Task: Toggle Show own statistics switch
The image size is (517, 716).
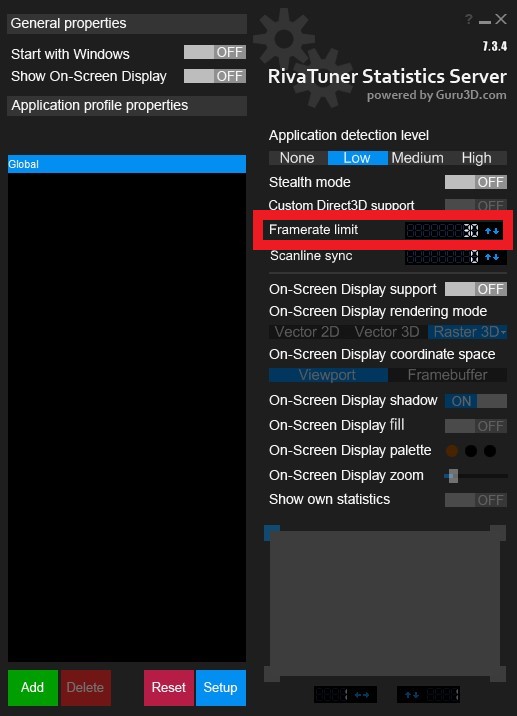Action: point(476,500)
